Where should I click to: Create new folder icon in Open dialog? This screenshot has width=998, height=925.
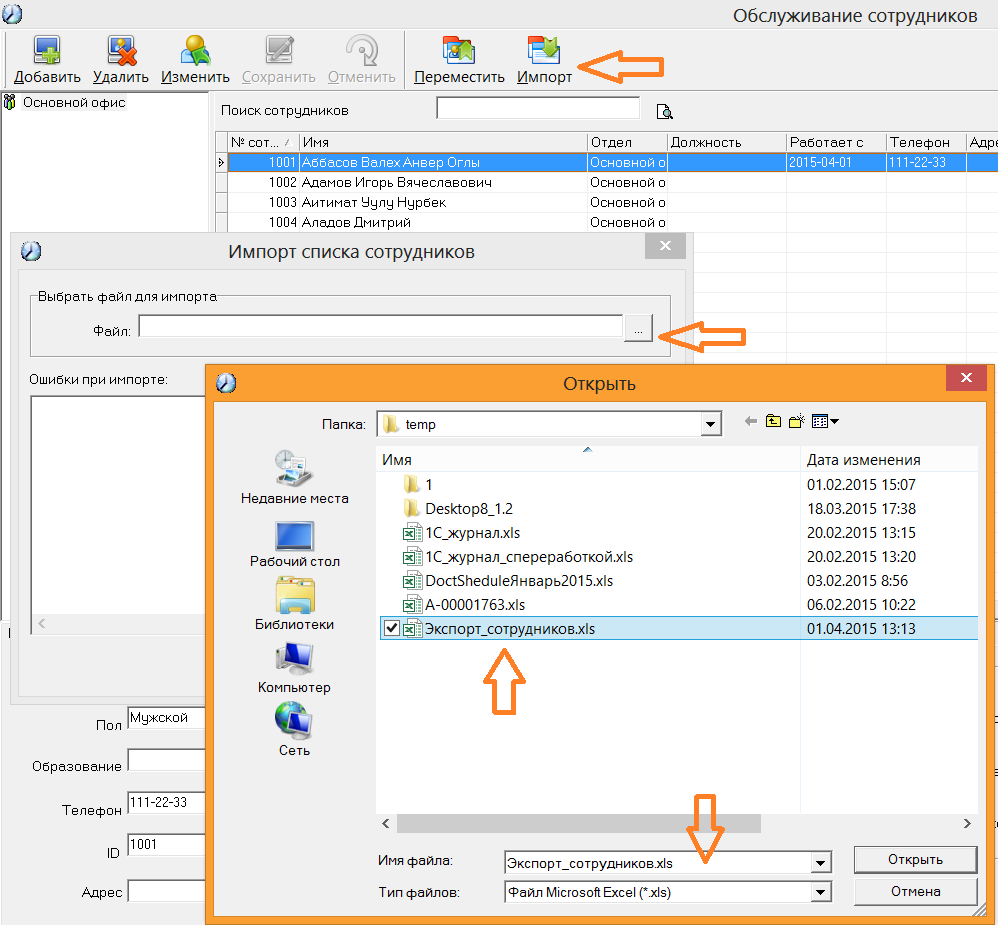click(x=796, y=421)
